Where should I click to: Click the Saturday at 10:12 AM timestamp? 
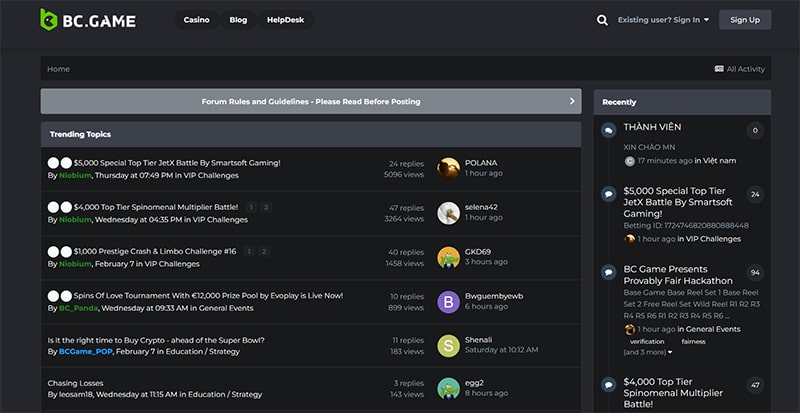(502, 350)
